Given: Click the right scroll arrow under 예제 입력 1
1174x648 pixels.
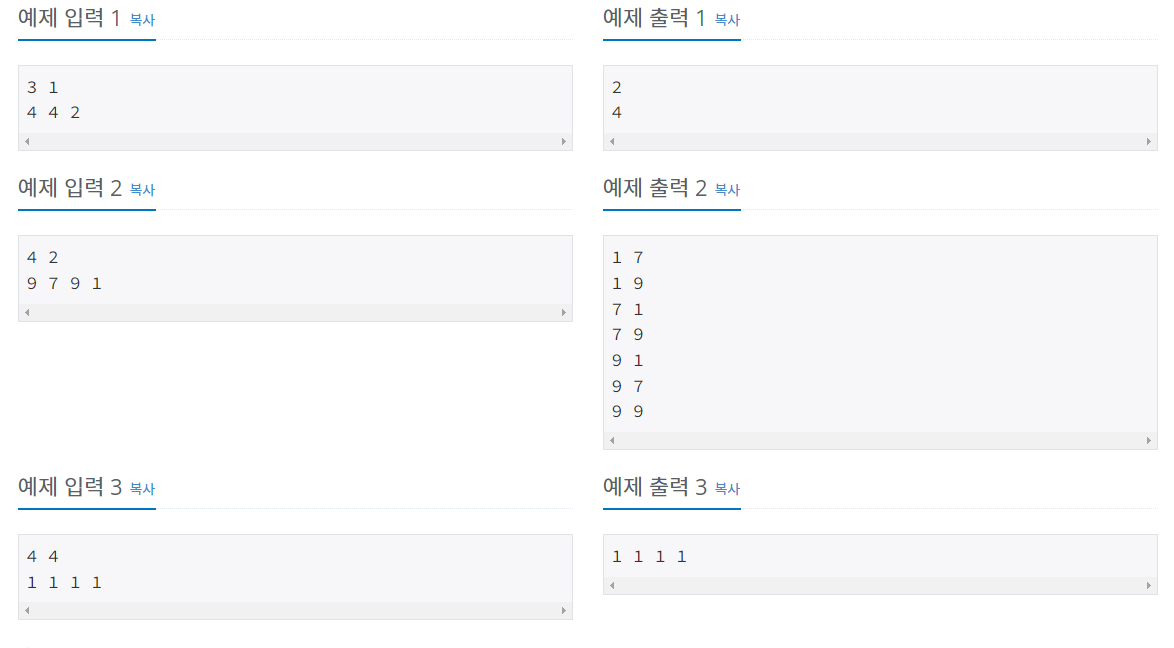Looking at the screenshot, I should pos(565,141).
